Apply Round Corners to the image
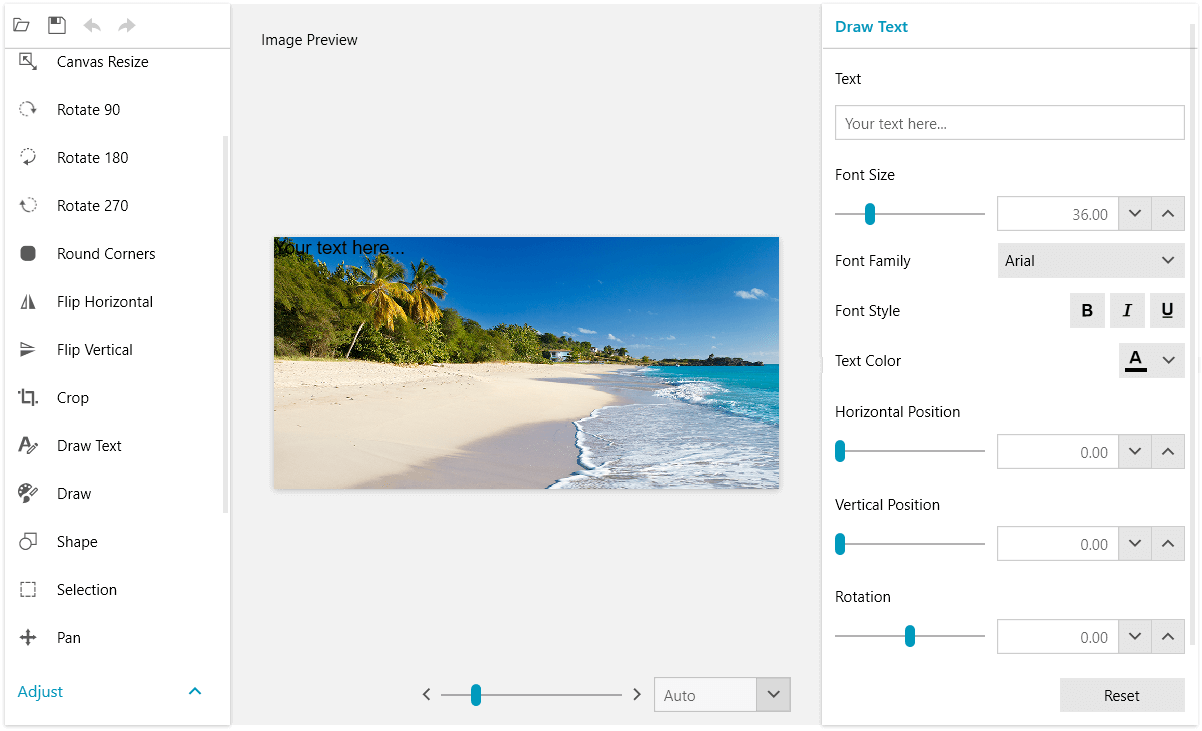1202x731 pixels. 105,253
